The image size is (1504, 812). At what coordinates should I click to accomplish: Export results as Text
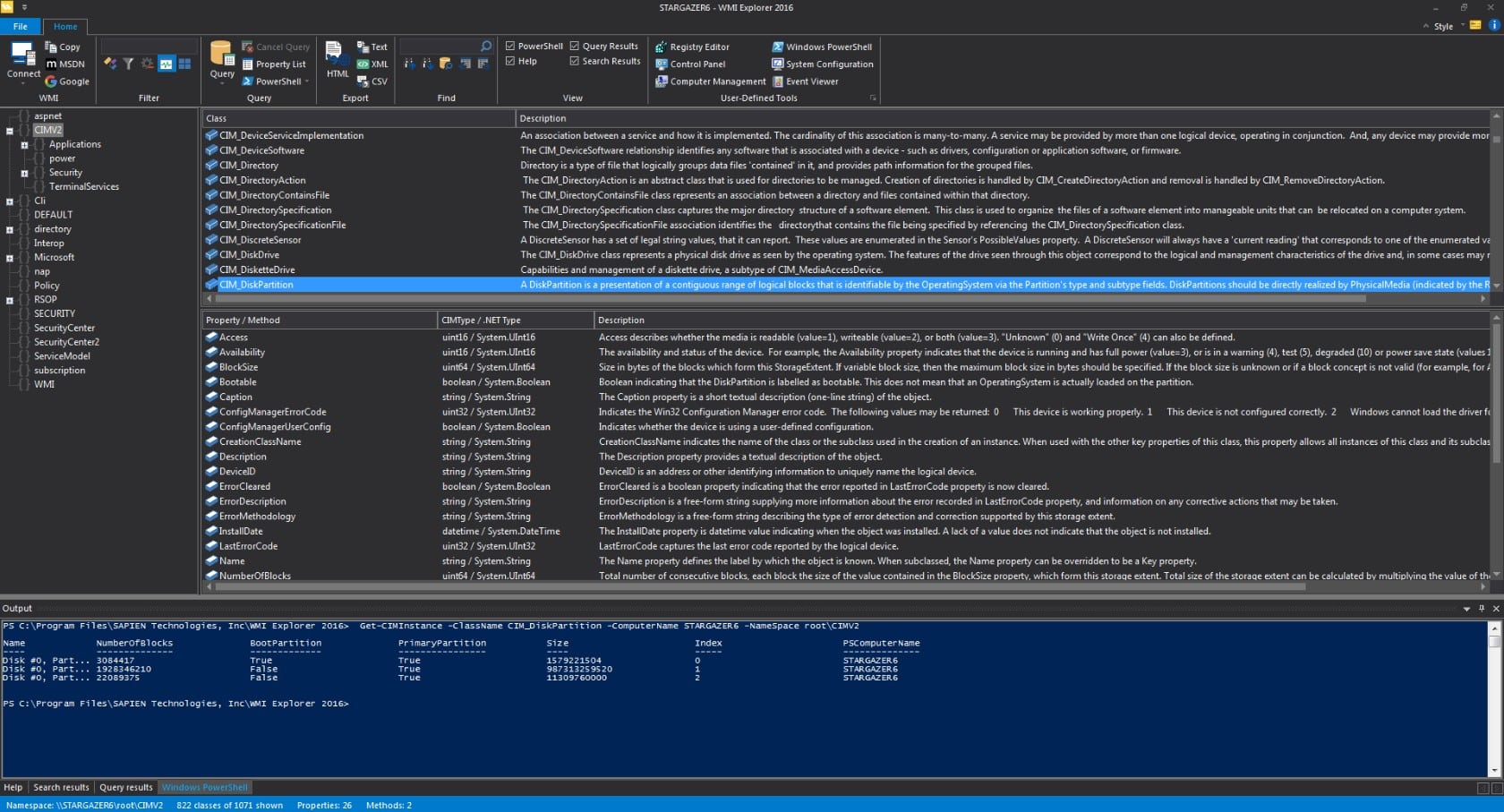click(x=372, y=47)
